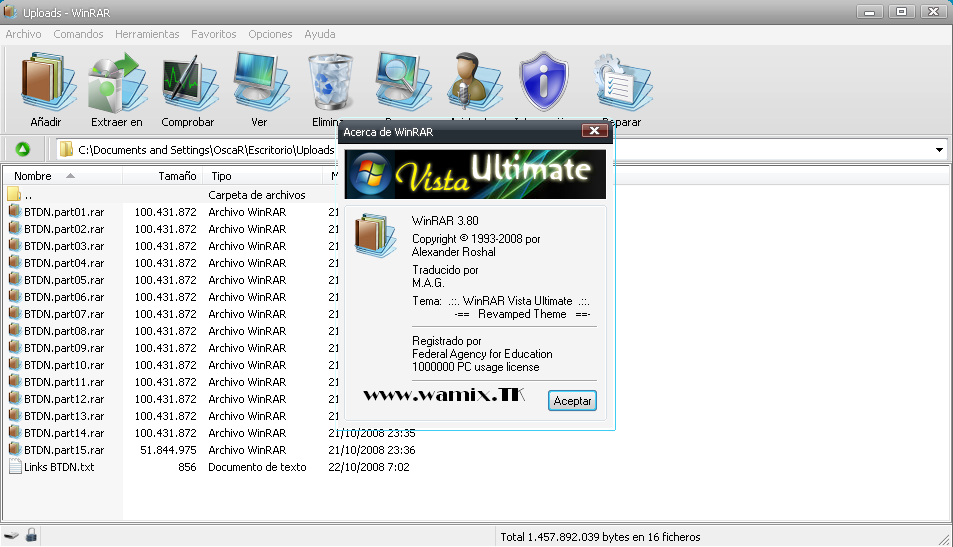Click 'Carpeta de archivos' type cell
The image size is (953, 547).
coord(256,194)
